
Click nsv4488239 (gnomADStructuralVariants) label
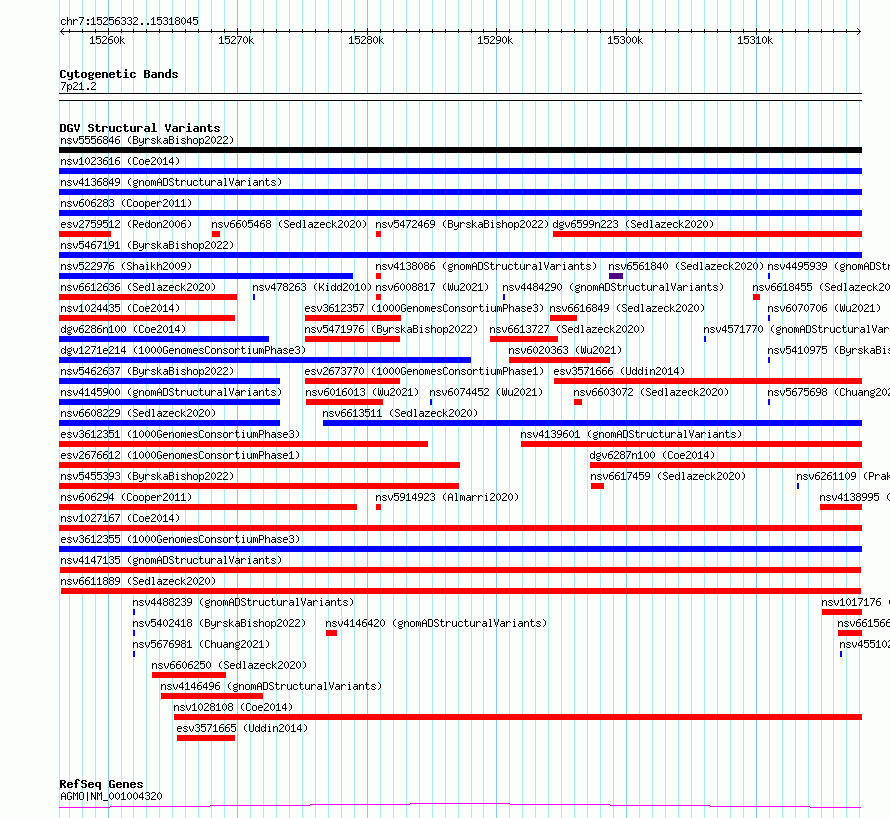(243, 602)
